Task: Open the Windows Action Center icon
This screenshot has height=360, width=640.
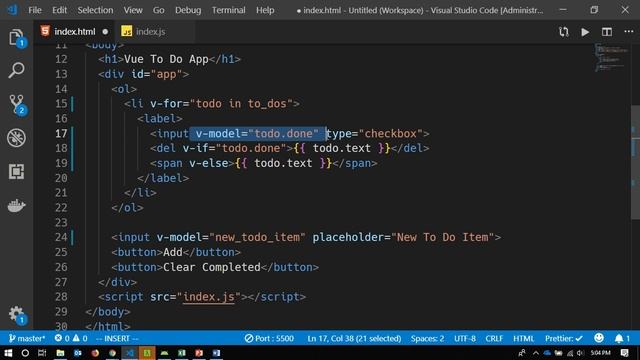Action: tap(624, 353)
